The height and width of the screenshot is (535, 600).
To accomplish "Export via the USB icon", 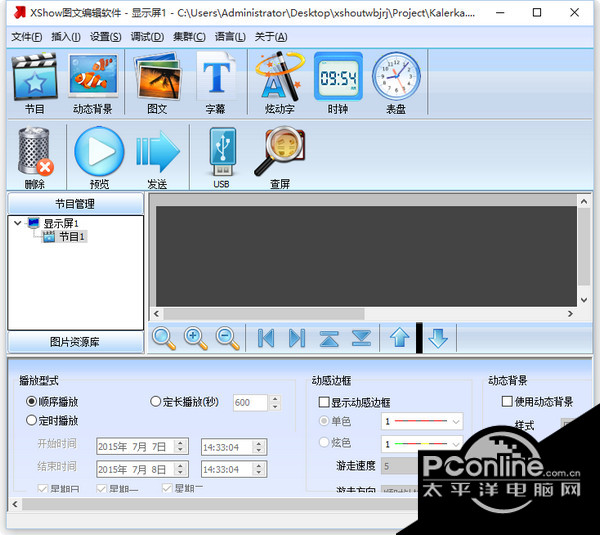I will [x=222, y=152].
